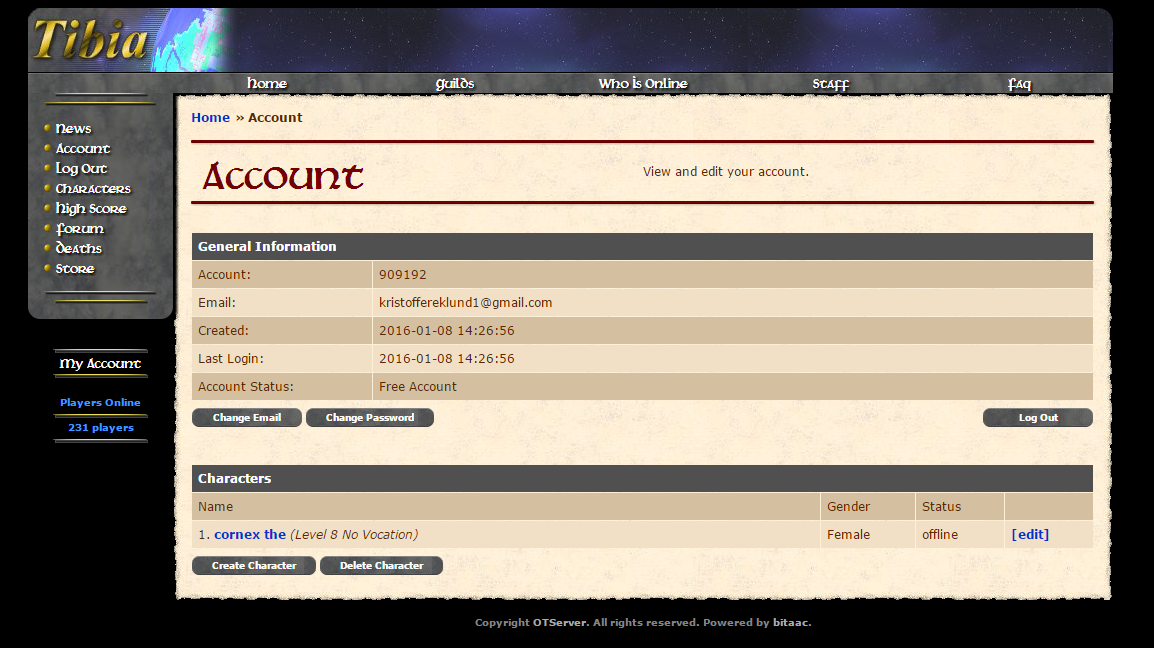Click the Change Password button

(369, 418)
